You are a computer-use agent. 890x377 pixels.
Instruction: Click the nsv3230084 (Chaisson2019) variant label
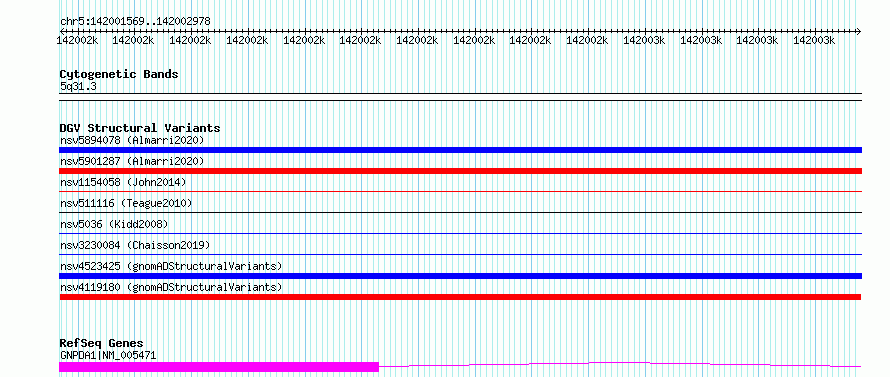(135, 245)
